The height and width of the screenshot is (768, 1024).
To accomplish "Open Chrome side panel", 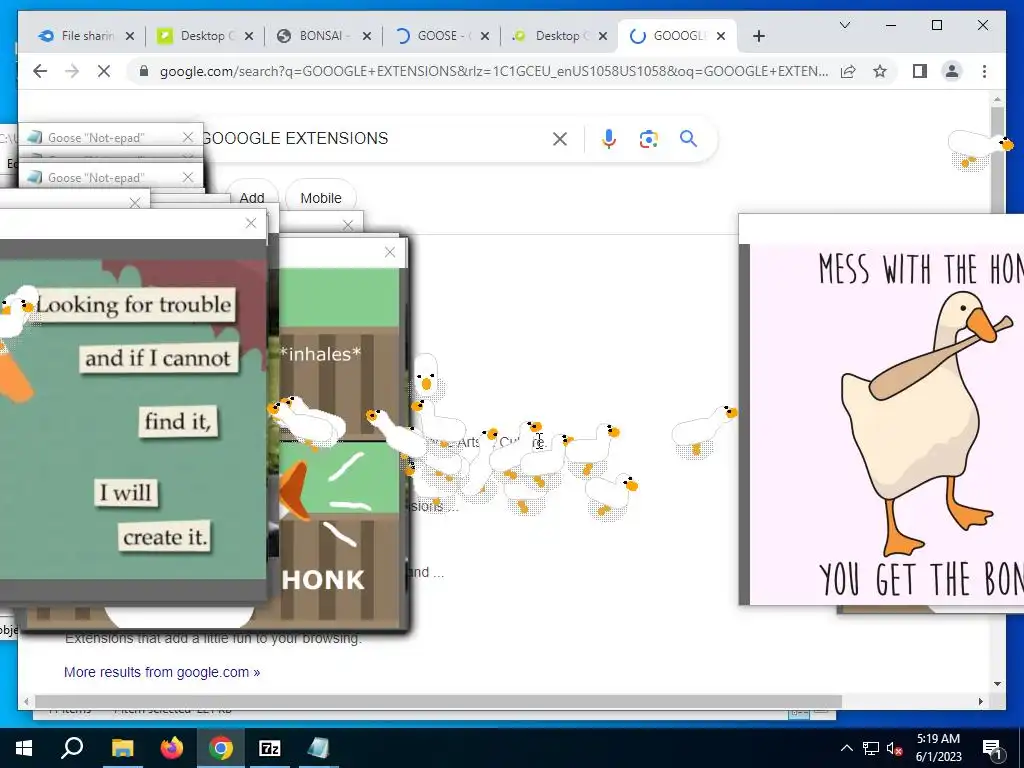I will [920, 71].
